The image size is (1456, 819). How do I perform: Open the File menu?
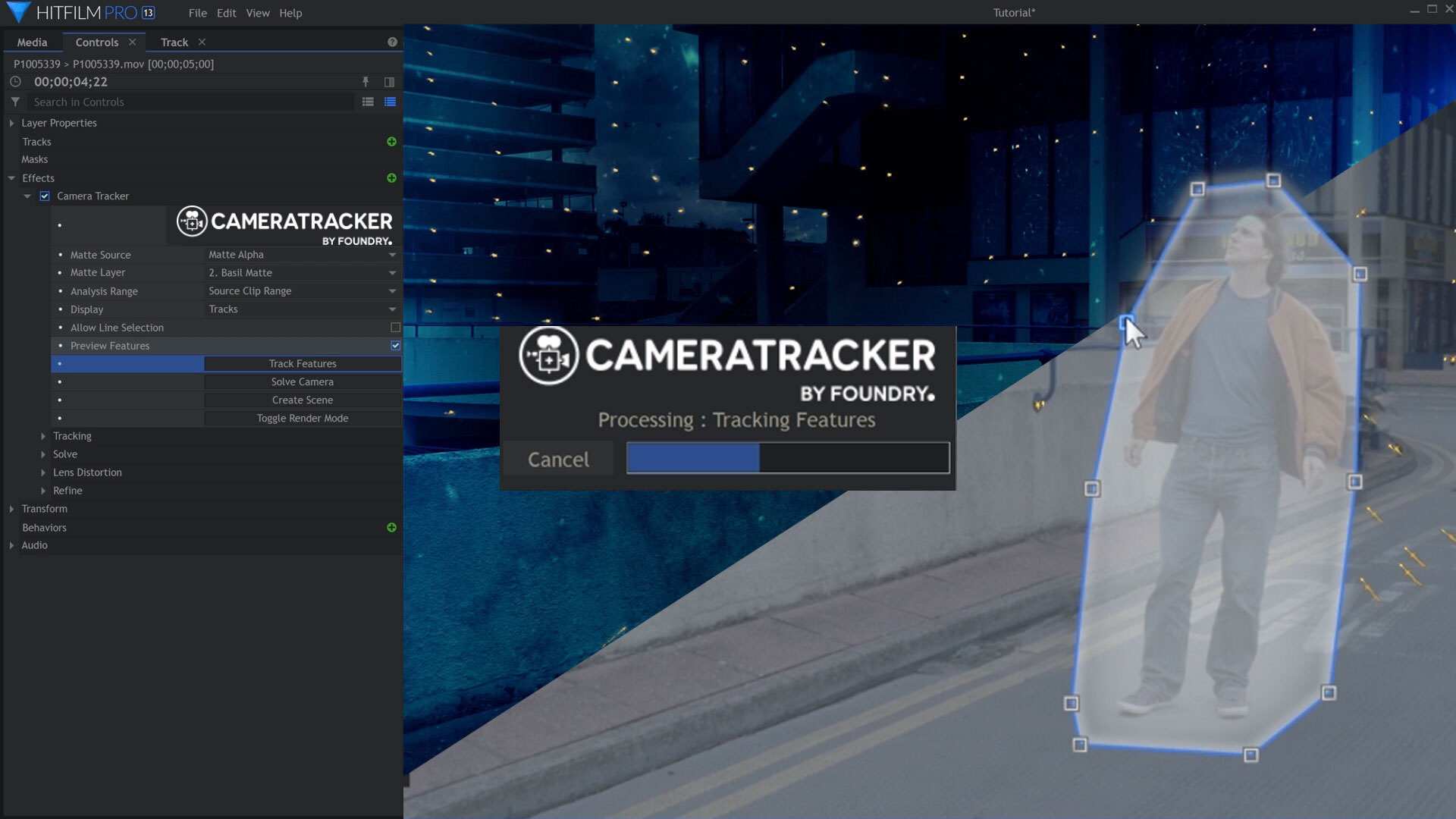click(x=197, y=13)
